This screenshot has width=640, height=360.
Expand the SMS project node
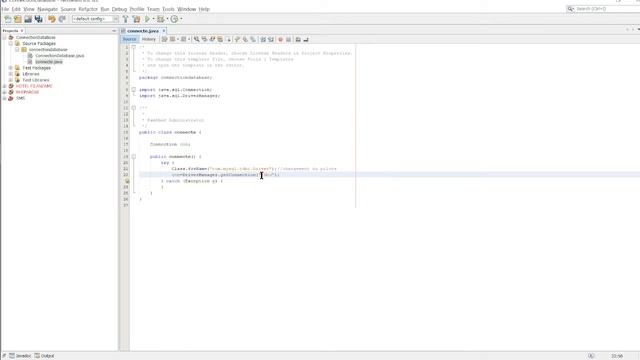click(4, 98)
